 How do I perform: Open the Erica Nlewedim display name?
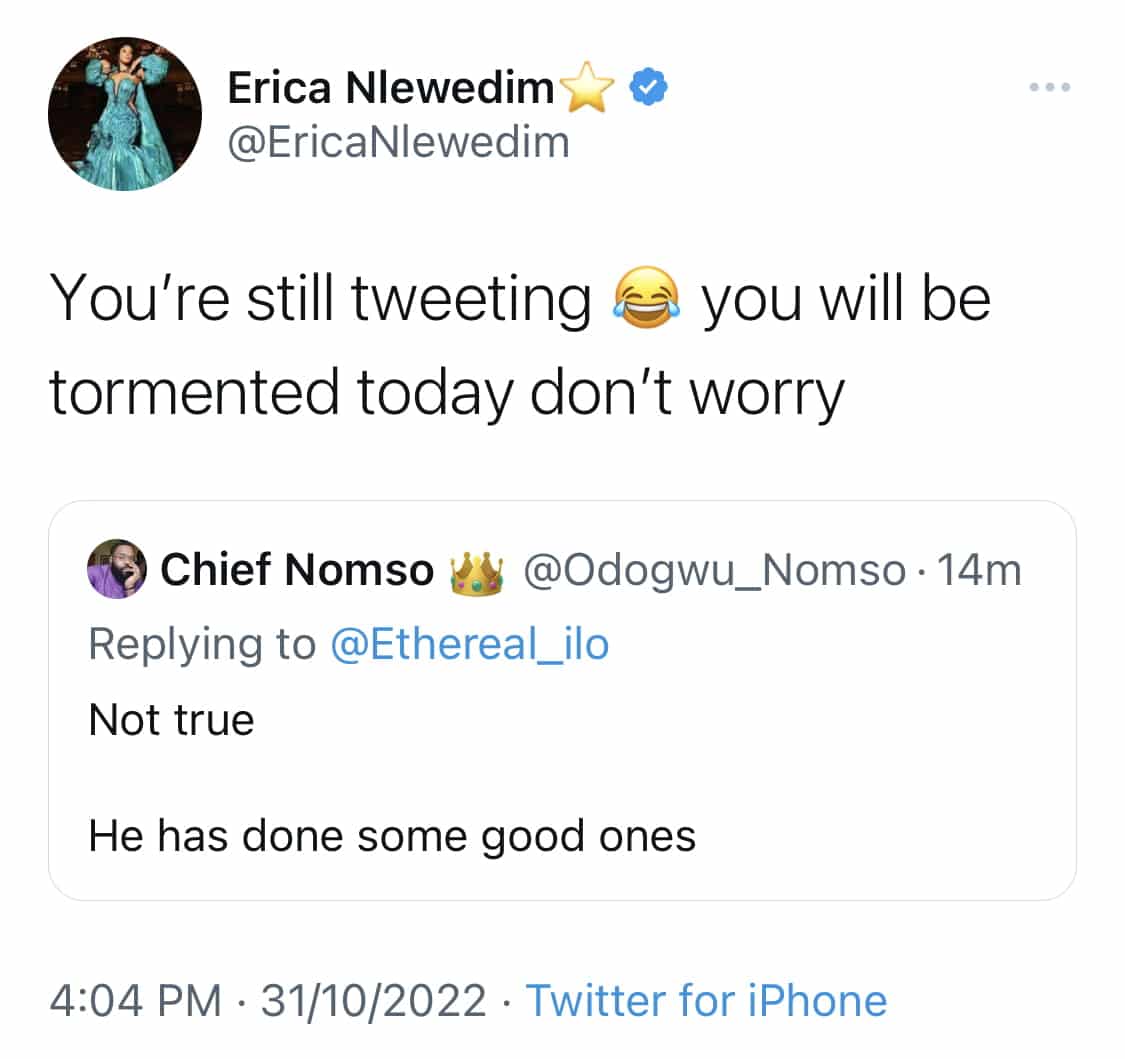(x=390, y=90)
